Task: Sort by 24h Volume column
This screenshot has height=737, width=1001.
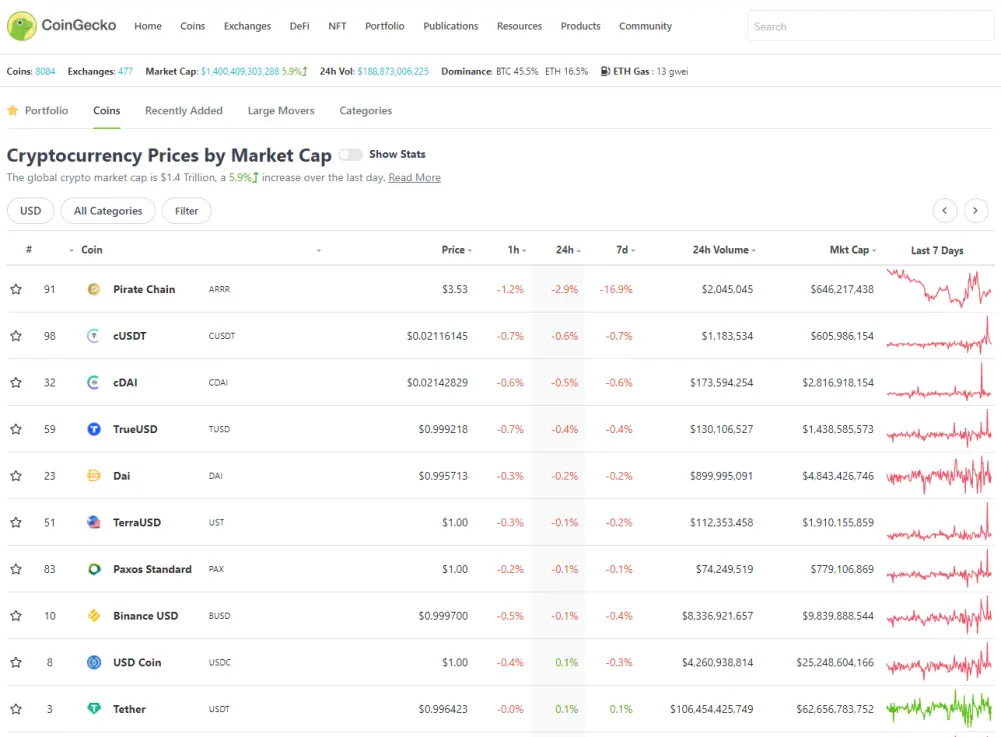Action: [724, 250]
